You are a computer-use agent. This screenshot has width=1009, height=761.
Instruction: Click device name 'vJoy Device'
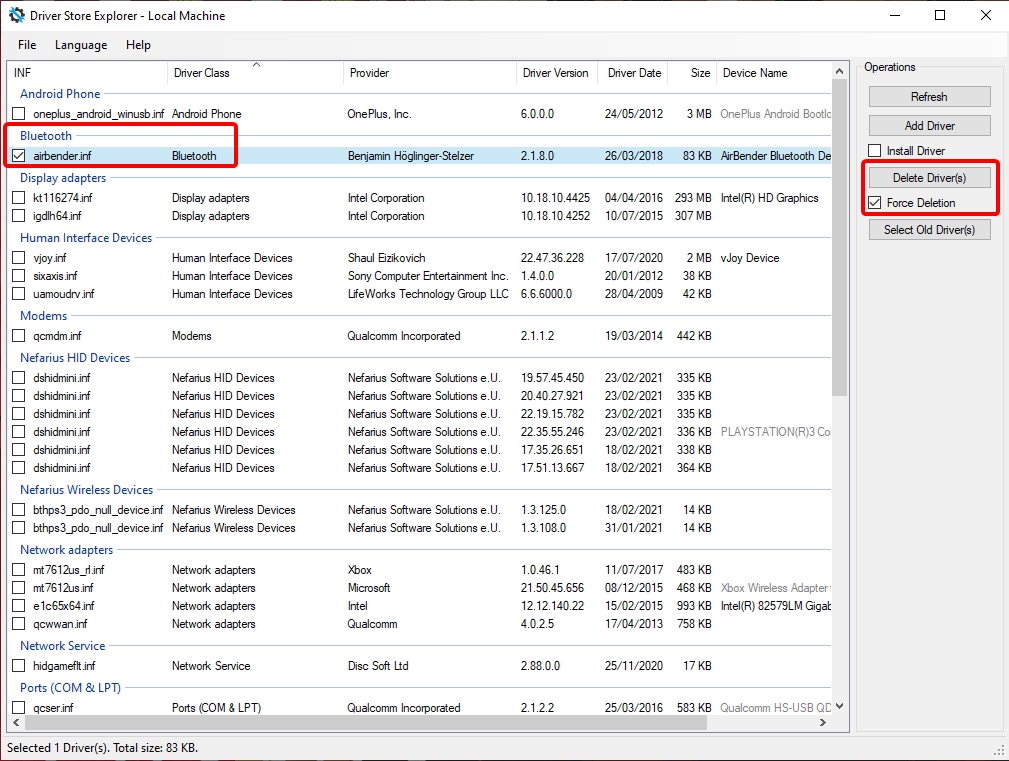750,258
